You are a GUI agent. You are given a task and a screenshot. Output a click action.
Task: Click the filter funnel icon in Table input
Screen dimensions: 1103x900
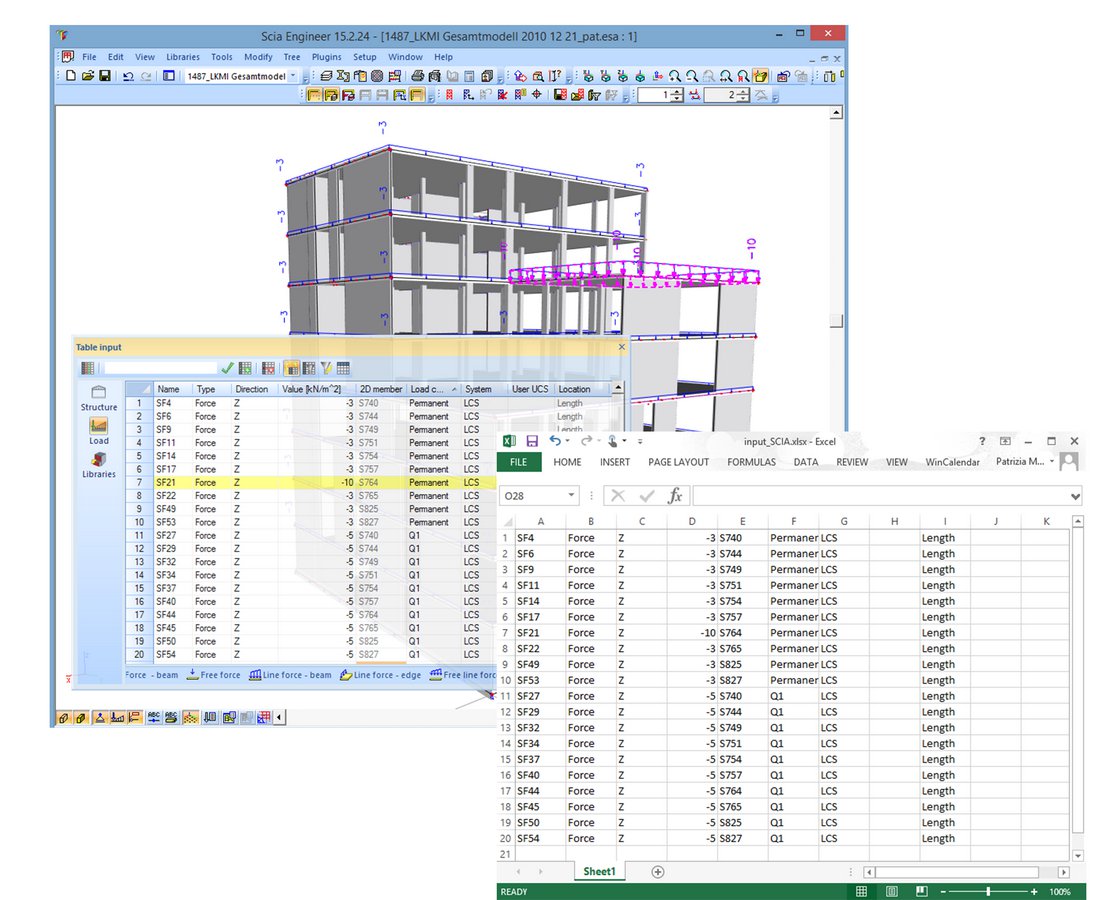point(326,368)
